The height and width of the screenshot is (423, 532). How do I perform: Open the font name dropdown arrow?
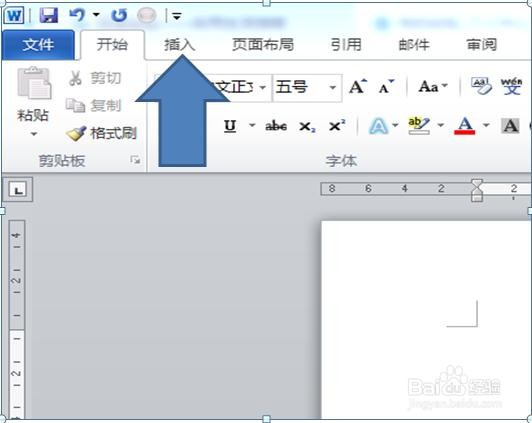click(x=263, y=88)
